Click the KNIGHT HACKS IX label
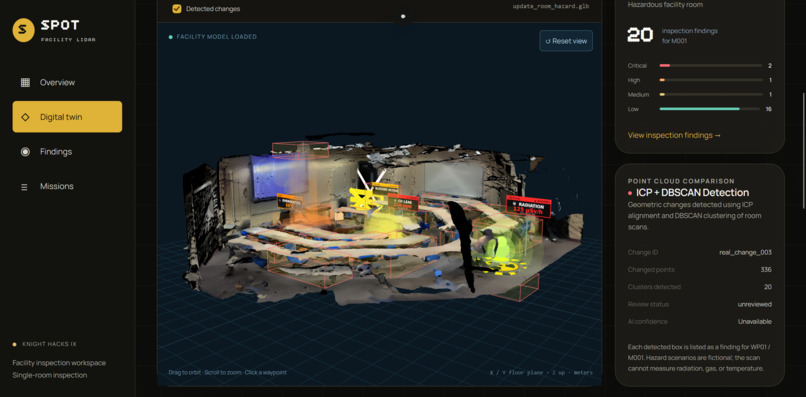Viewport: 806px width, 397px height. [x=49, y=344]
